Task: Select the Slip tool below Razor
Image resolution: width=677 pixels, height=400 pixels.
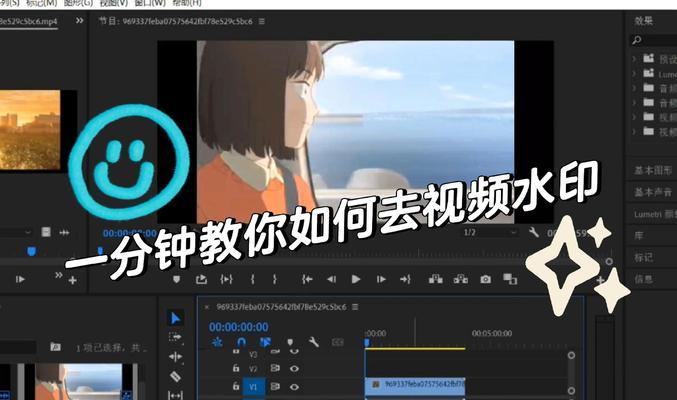Action: (175, 394)
